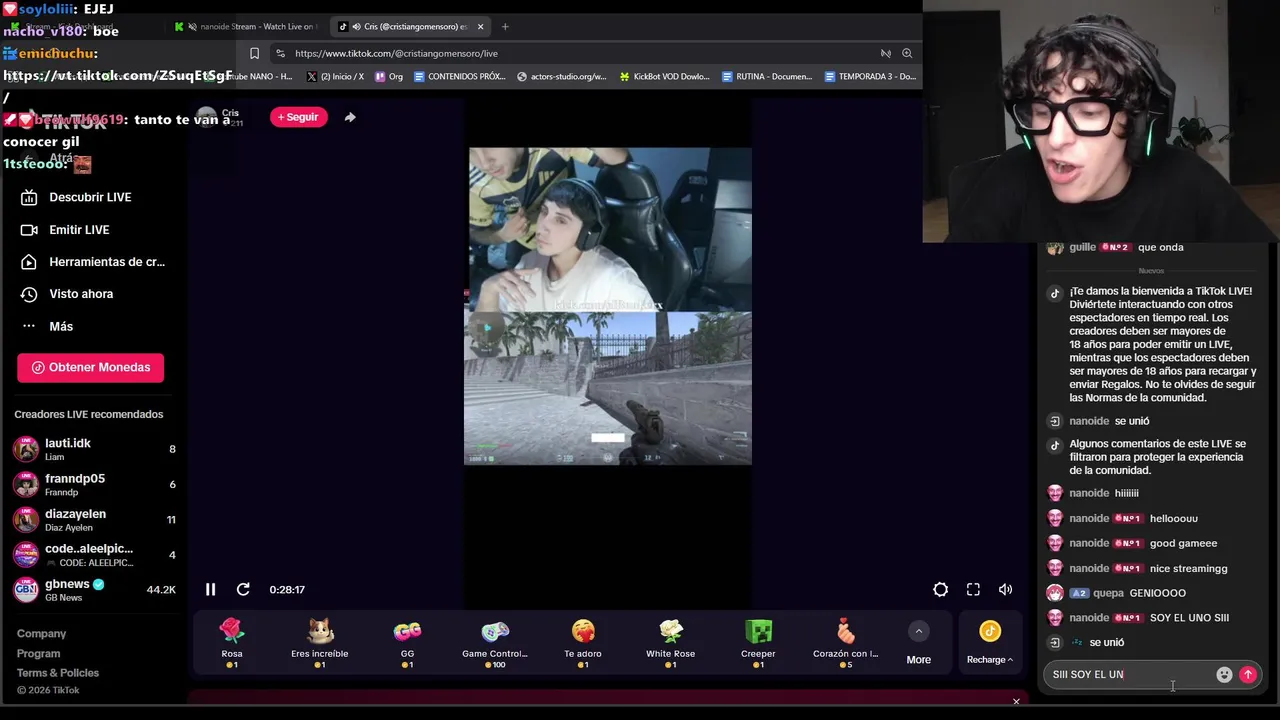Open the Recharge coins menu
Screen dimensions: 1280x720
[x=990, y=642]
